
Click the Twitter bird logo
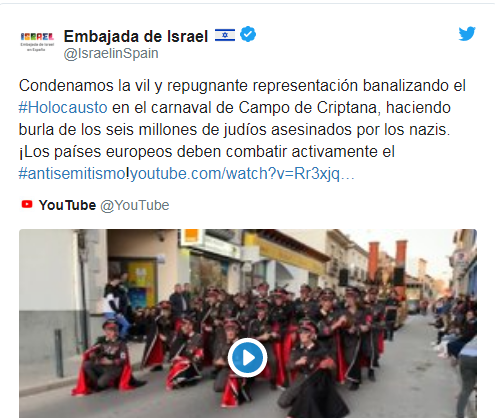pos(467,34)
